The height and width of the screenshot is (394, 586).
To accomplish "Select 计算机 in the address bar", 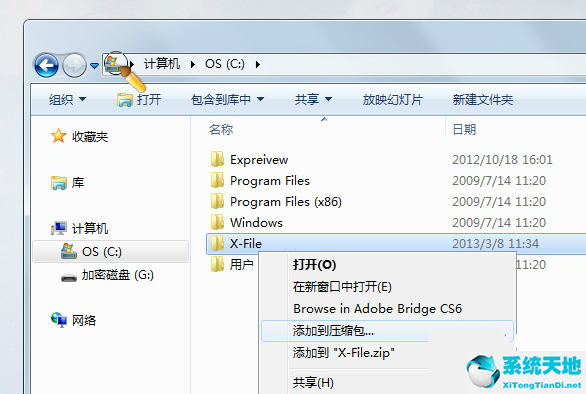I will tap(162, 64).
